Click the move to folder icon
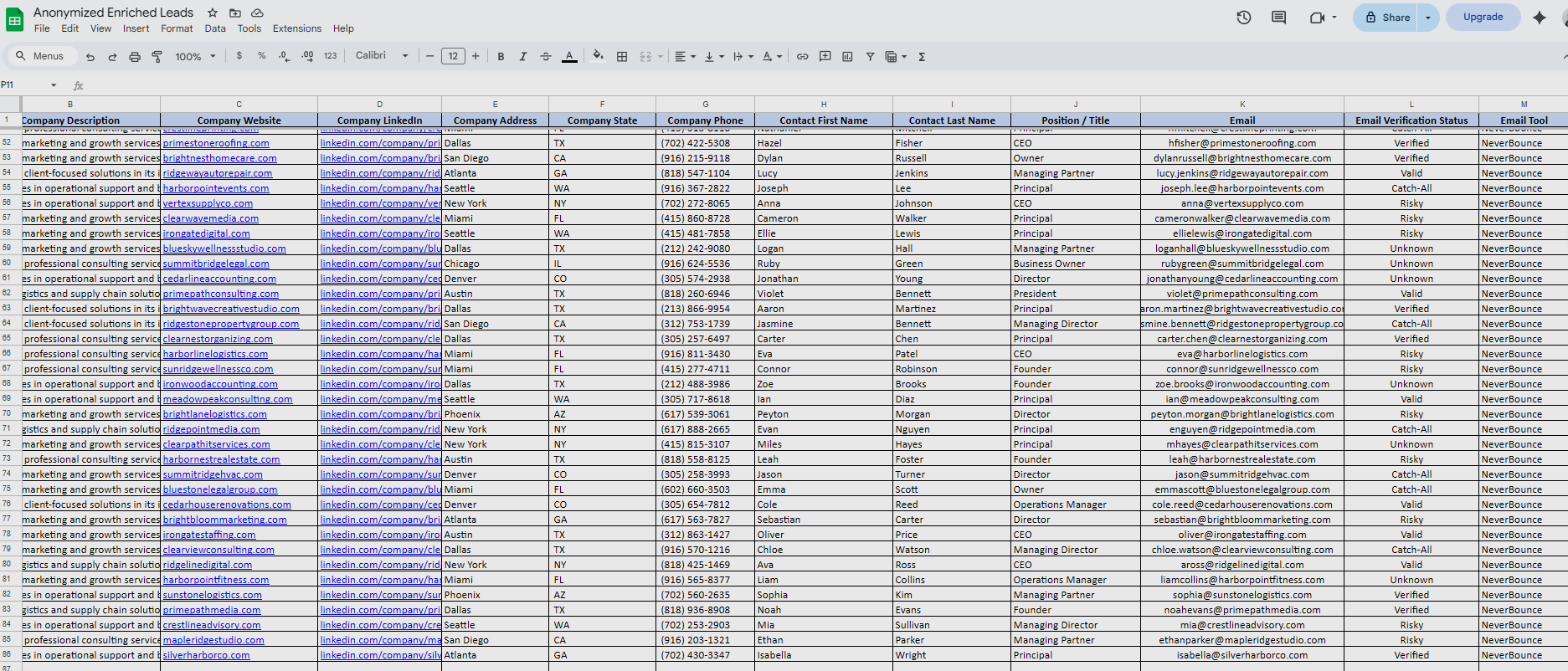1568x671 pixels. (x=235, y=13)
